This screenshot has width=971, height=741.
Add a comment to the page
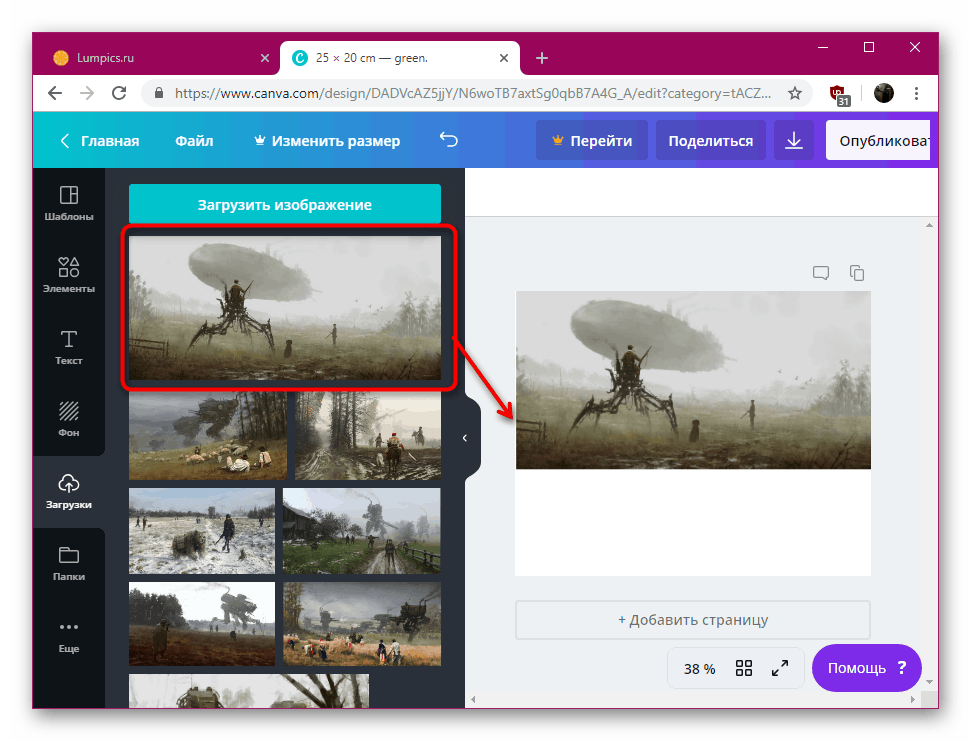pyautogui.click(x=821, y=273)
